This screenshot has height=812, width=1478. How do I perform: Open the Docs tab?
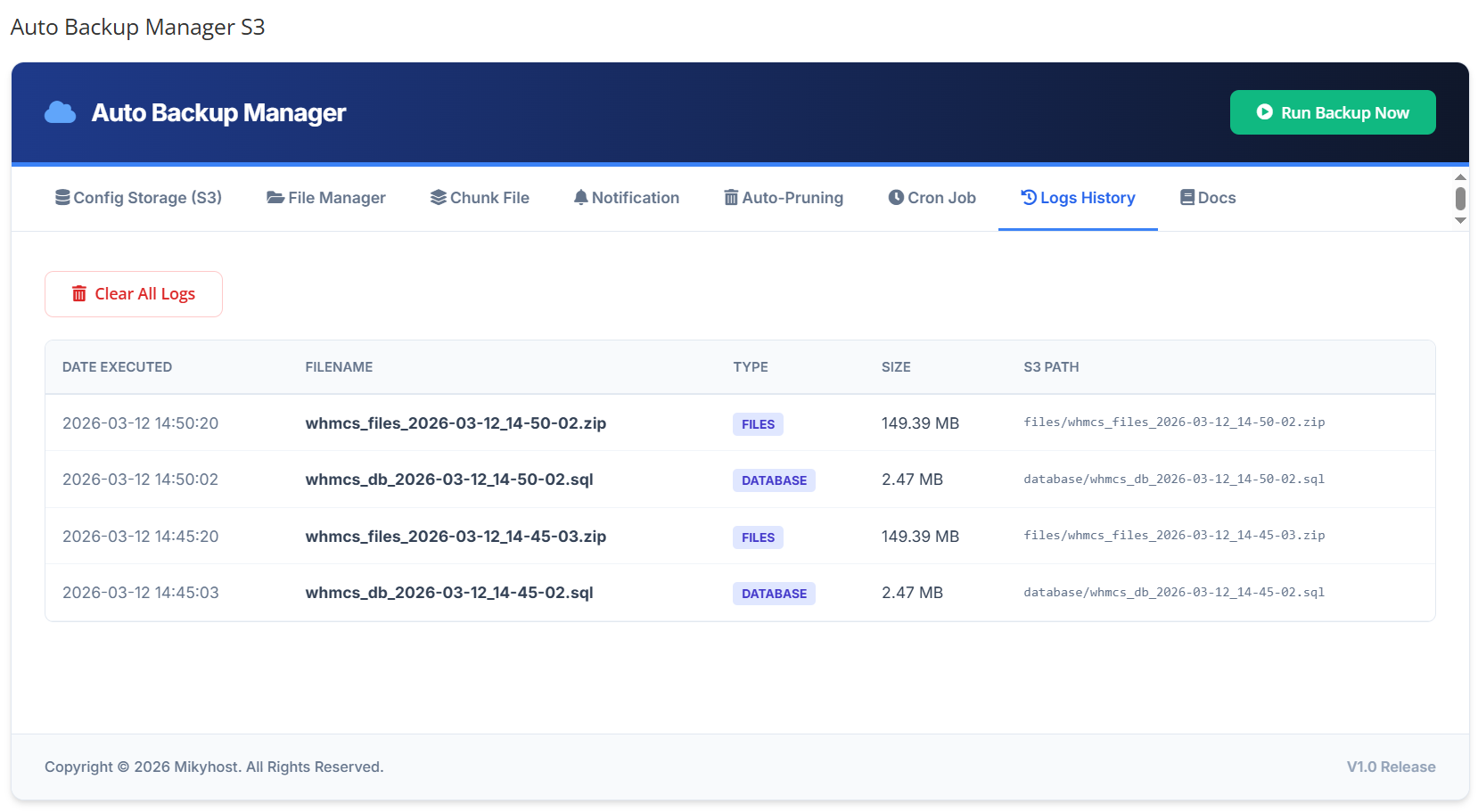pyautogui.click(x=1207, y=197)
